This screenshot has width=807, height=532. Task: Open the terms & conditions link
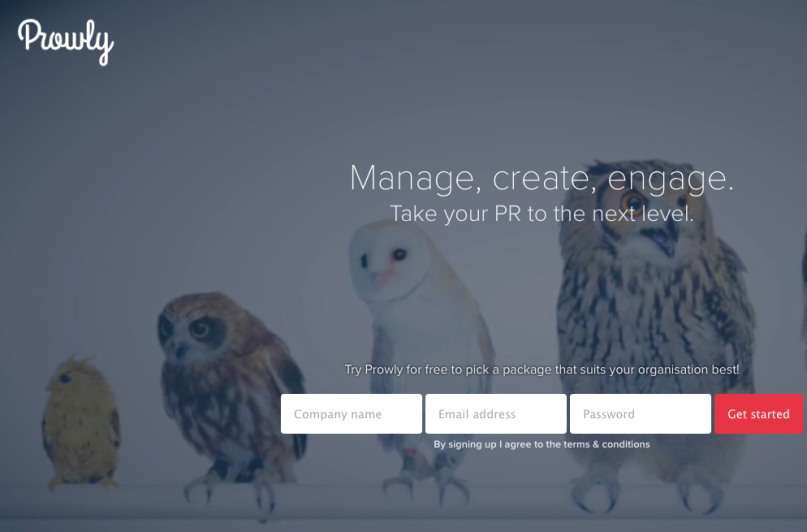tap(607, 444)
